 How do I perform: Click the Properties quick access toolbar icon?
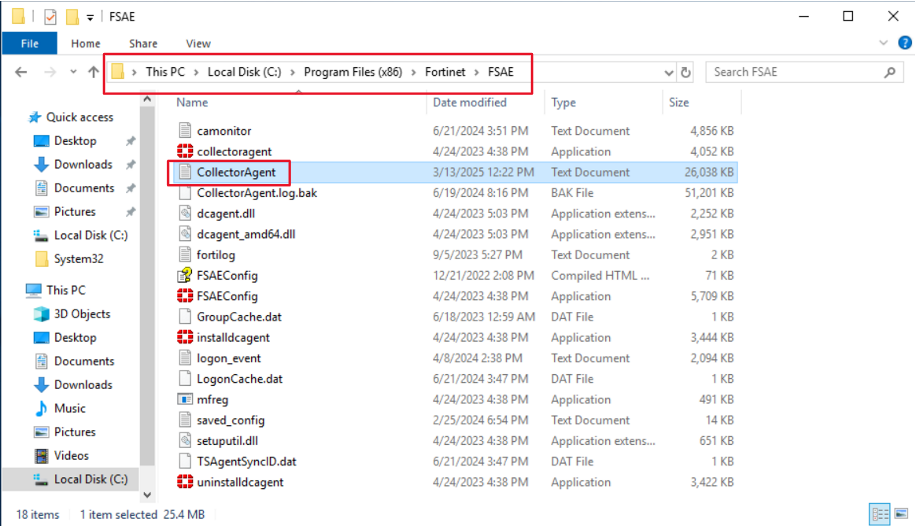50,17
